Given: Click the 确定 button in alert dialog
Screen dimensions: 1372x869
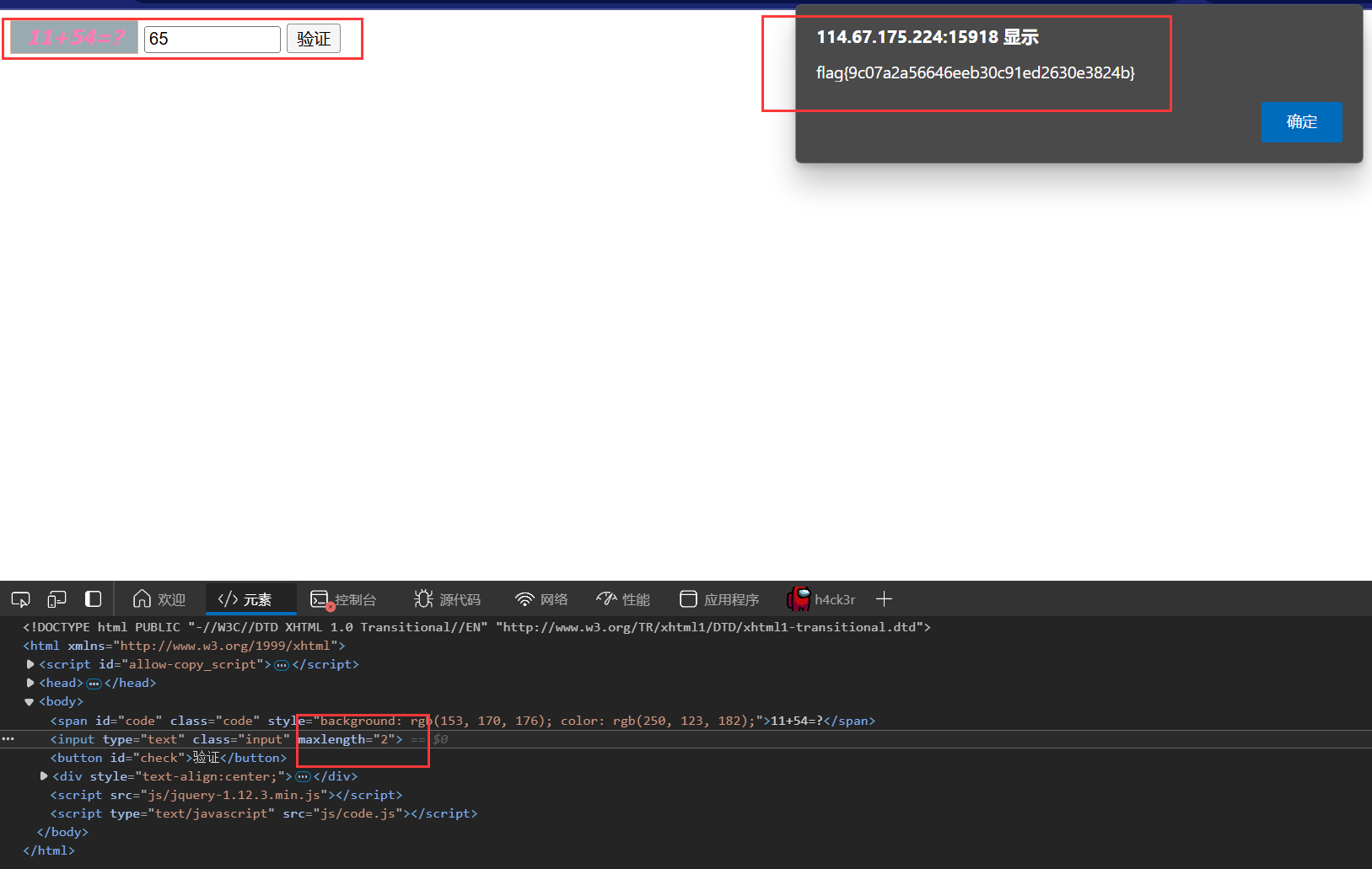Looking at the screenshot, I should 1301,122.
